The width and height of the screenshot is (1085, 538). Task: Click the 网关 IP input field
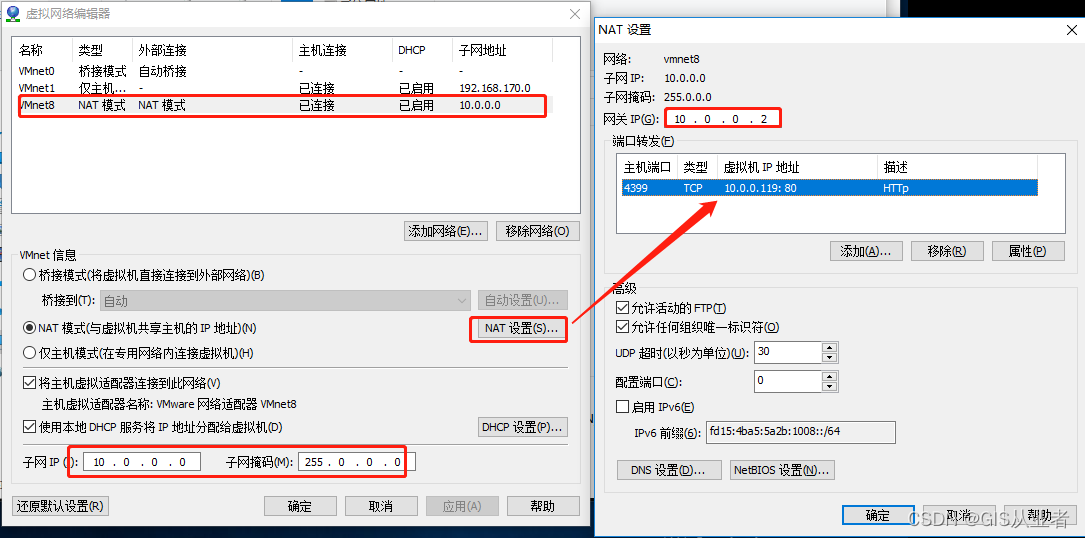click(723, 119)
